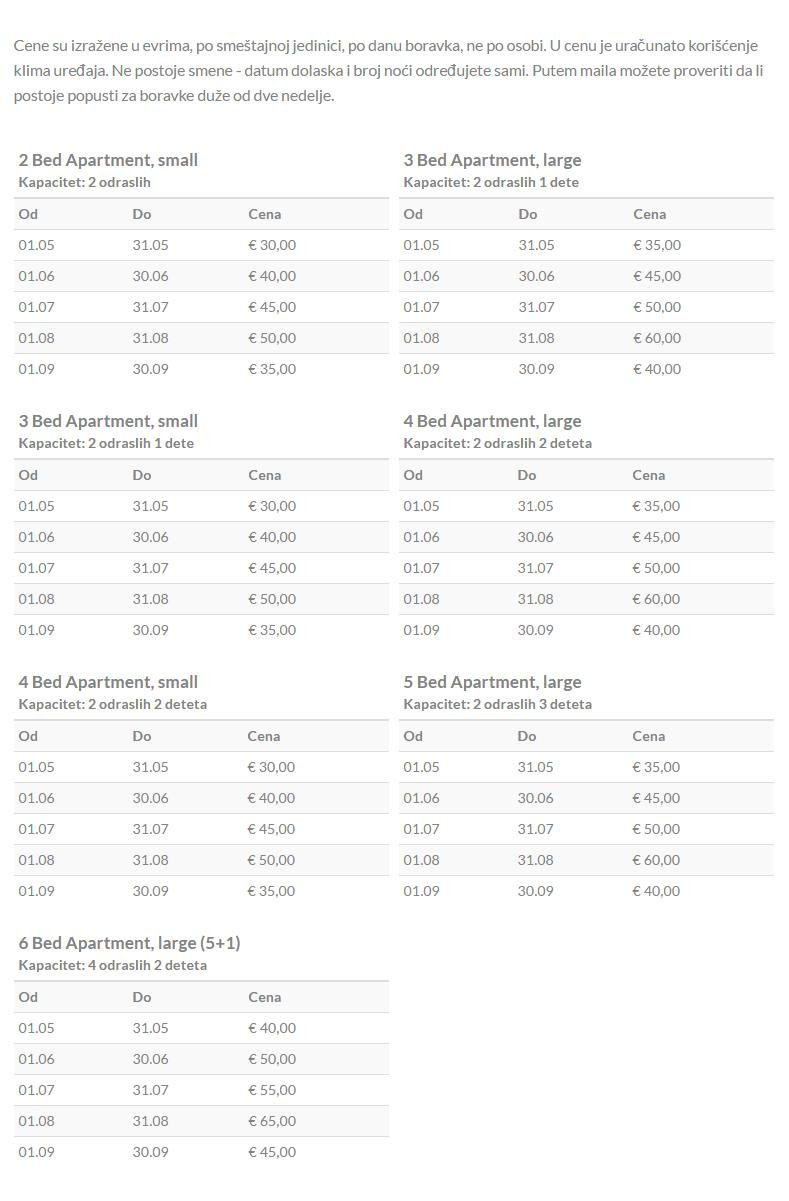Select May price in 6 Bed Apartment table

272,1028
